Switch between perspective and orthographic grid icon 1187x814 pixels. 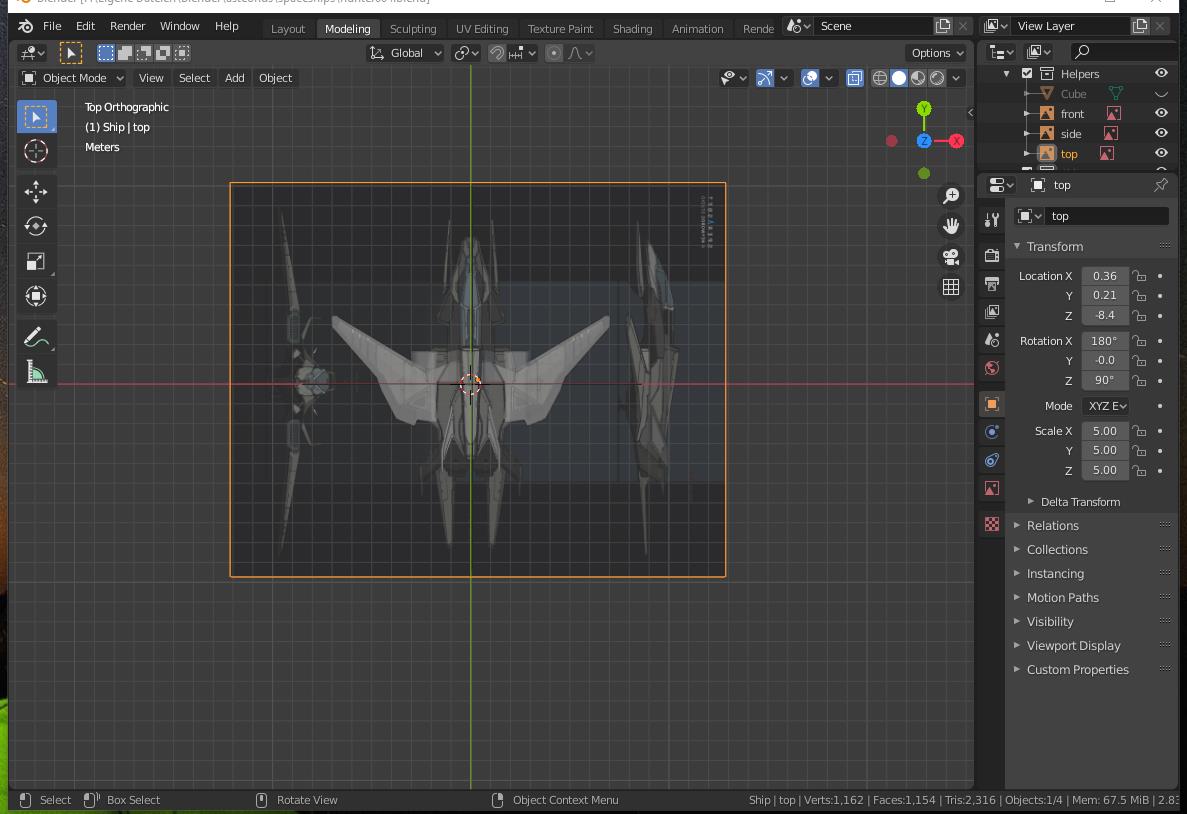point(951,287)
